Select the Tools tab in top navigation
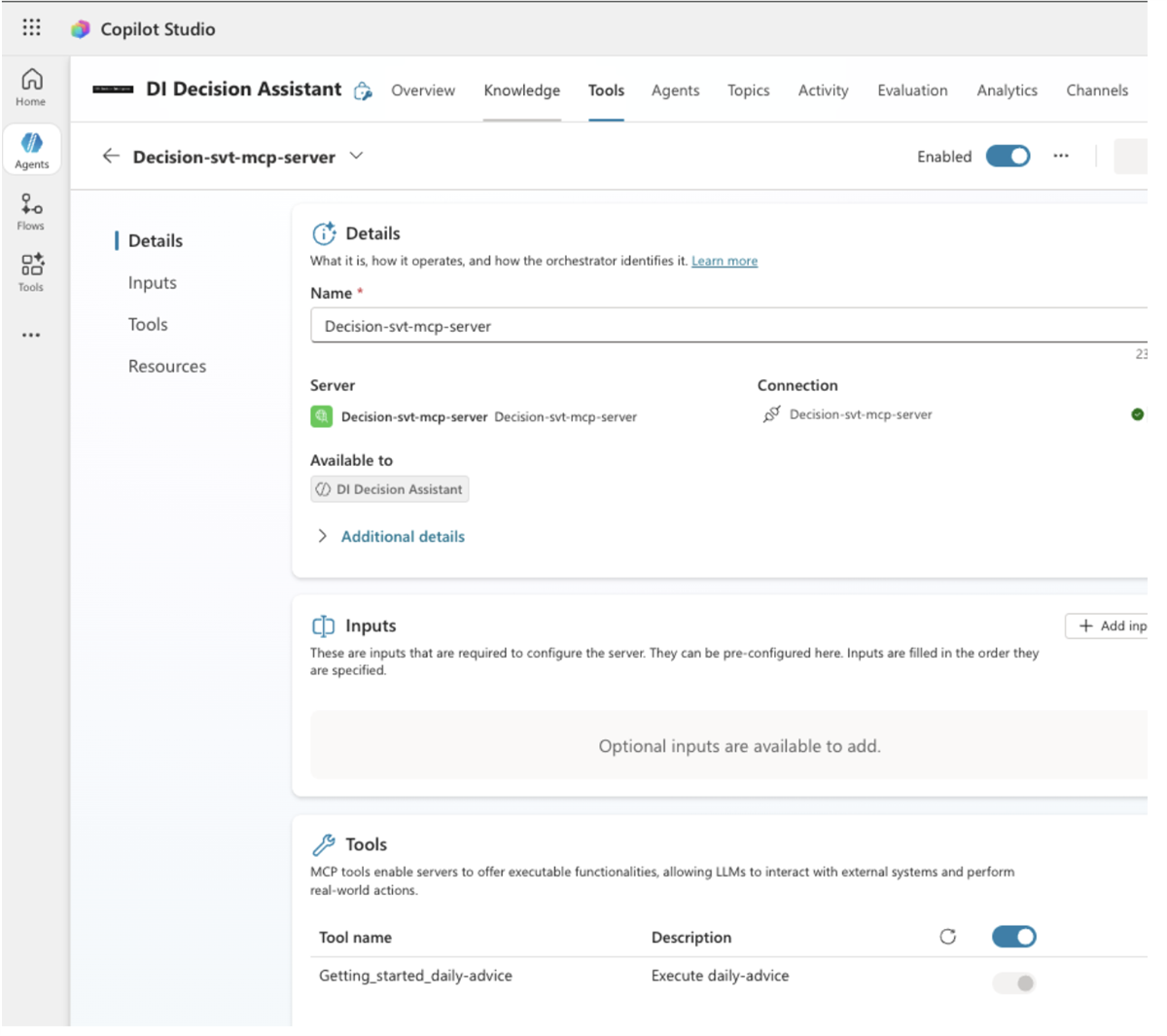This screenshot has width=1167, height=1036. (x=606, y=90)
